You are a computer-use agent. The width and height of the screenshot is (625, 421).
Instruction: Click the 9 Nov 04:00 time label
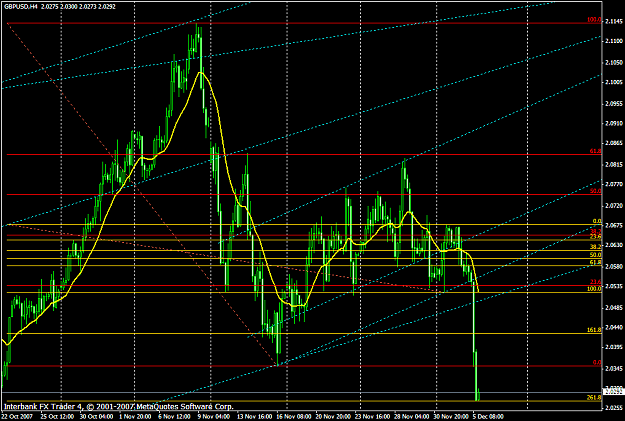tap(214, 416)
